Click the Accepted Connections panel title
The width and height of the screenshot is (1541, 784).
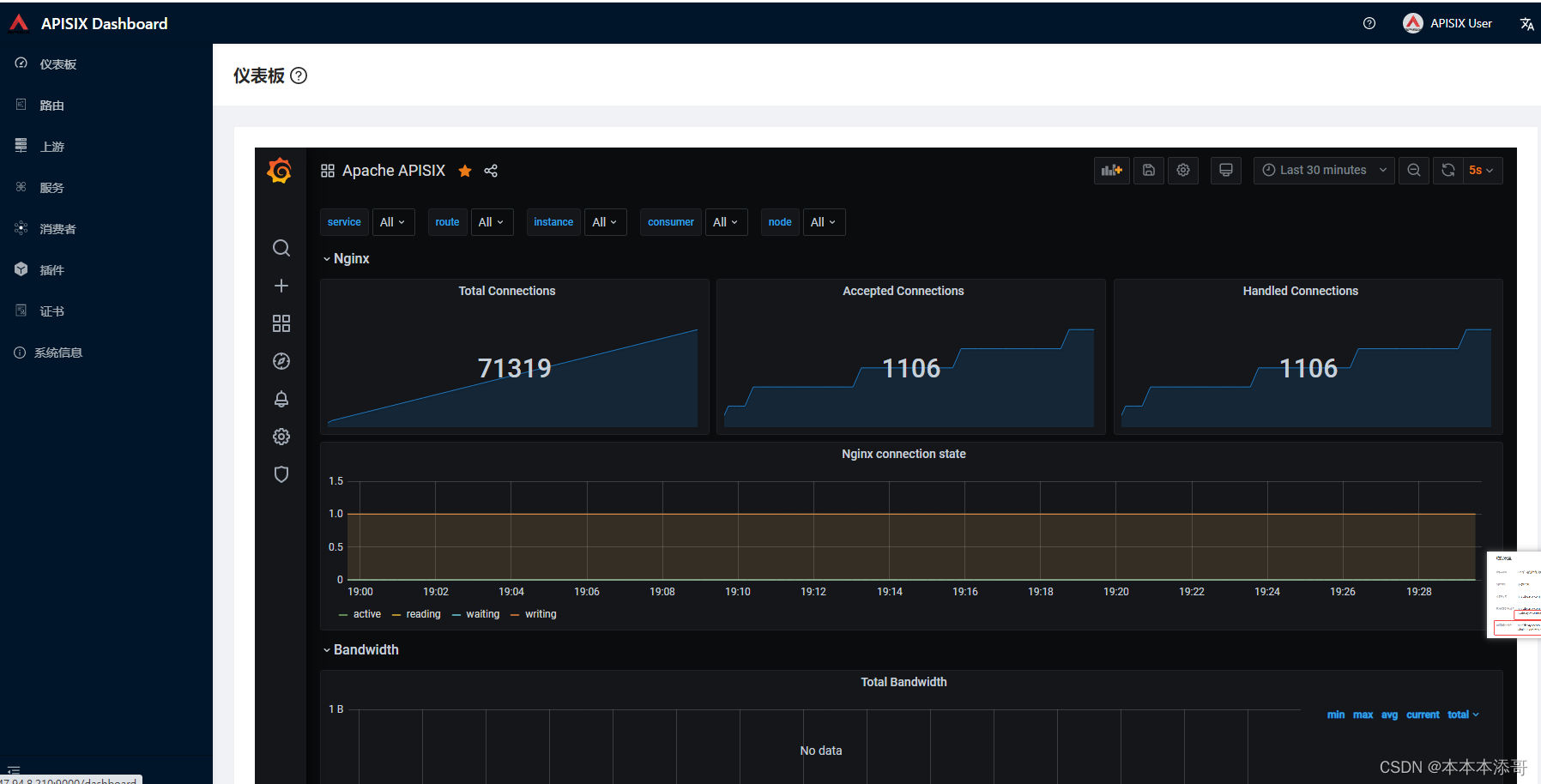click(x=903, y=291)
